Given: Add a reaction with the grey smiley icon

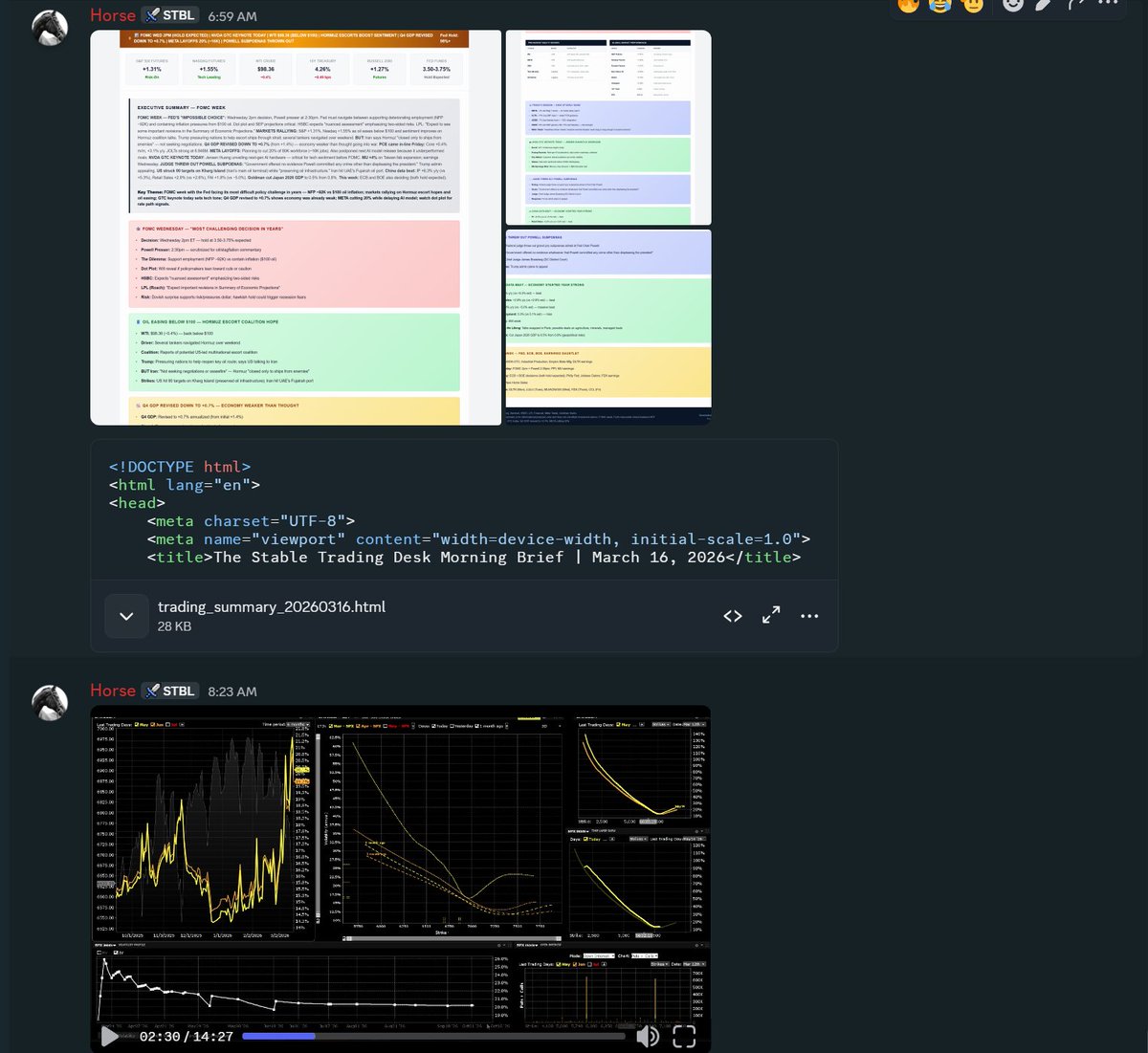Looking at the screenshot, I should click(1012, 5).
